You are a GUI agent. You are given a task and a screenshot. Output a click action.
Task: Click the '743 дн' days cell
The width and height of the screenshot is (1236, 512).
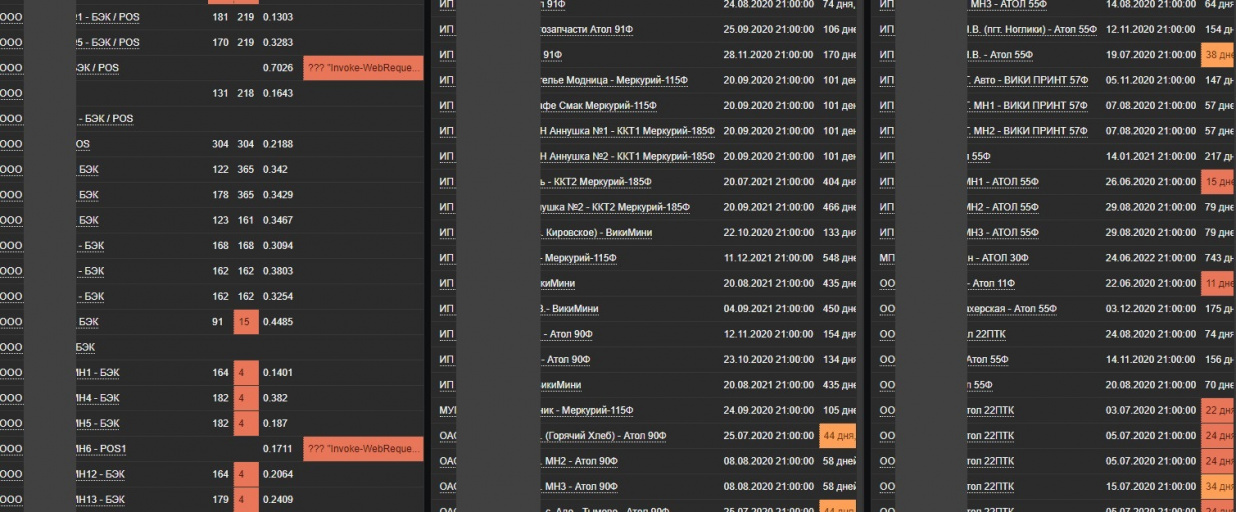pyautogui.click(x=1220, y=258)
